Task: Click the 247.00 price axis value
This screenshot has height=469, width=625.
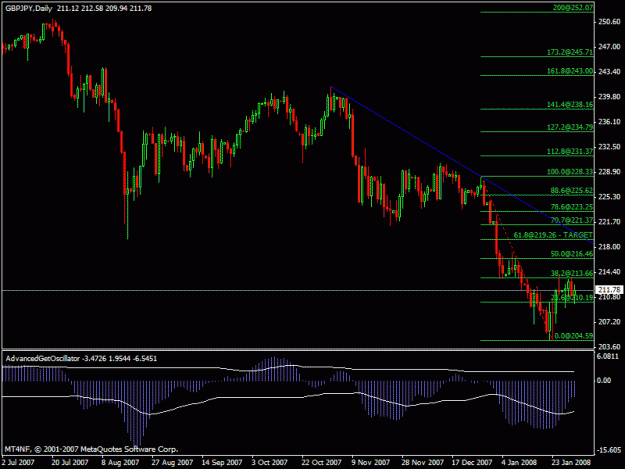Action: tap(609, 47)
